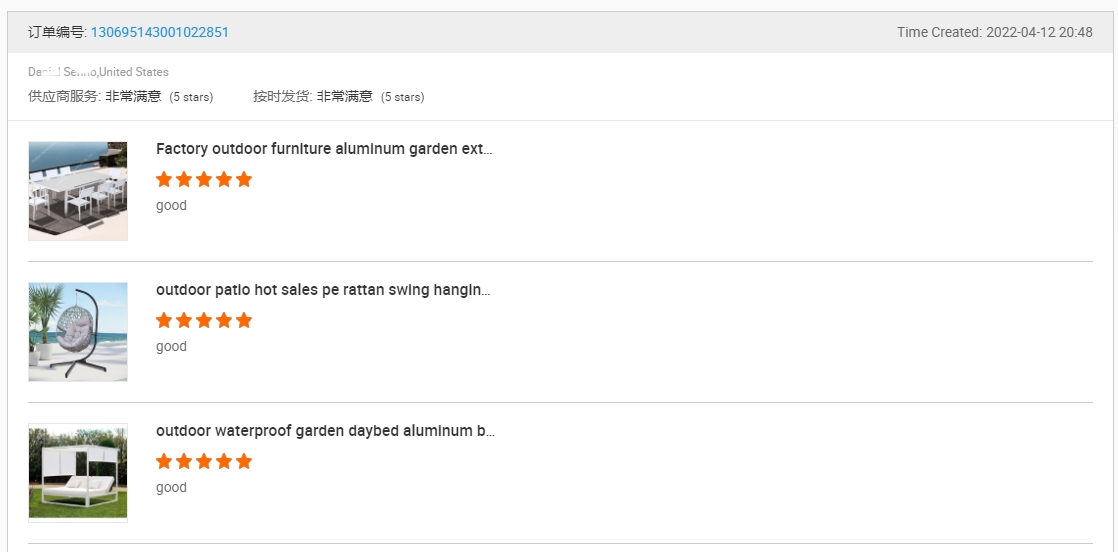Open Factory outdoor furniture aluminum garden title
This screenshot has height=552, width=1118.
[324, 149]
